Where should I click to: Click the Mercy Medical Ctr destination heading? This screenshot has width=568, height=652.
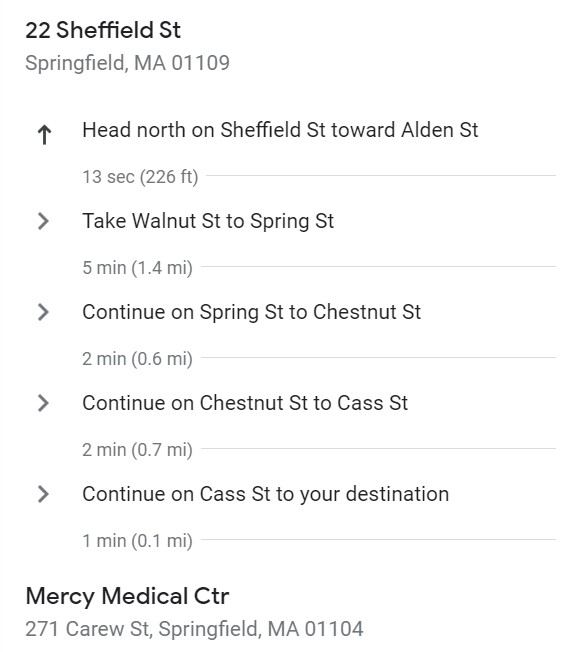click(127, 596)
